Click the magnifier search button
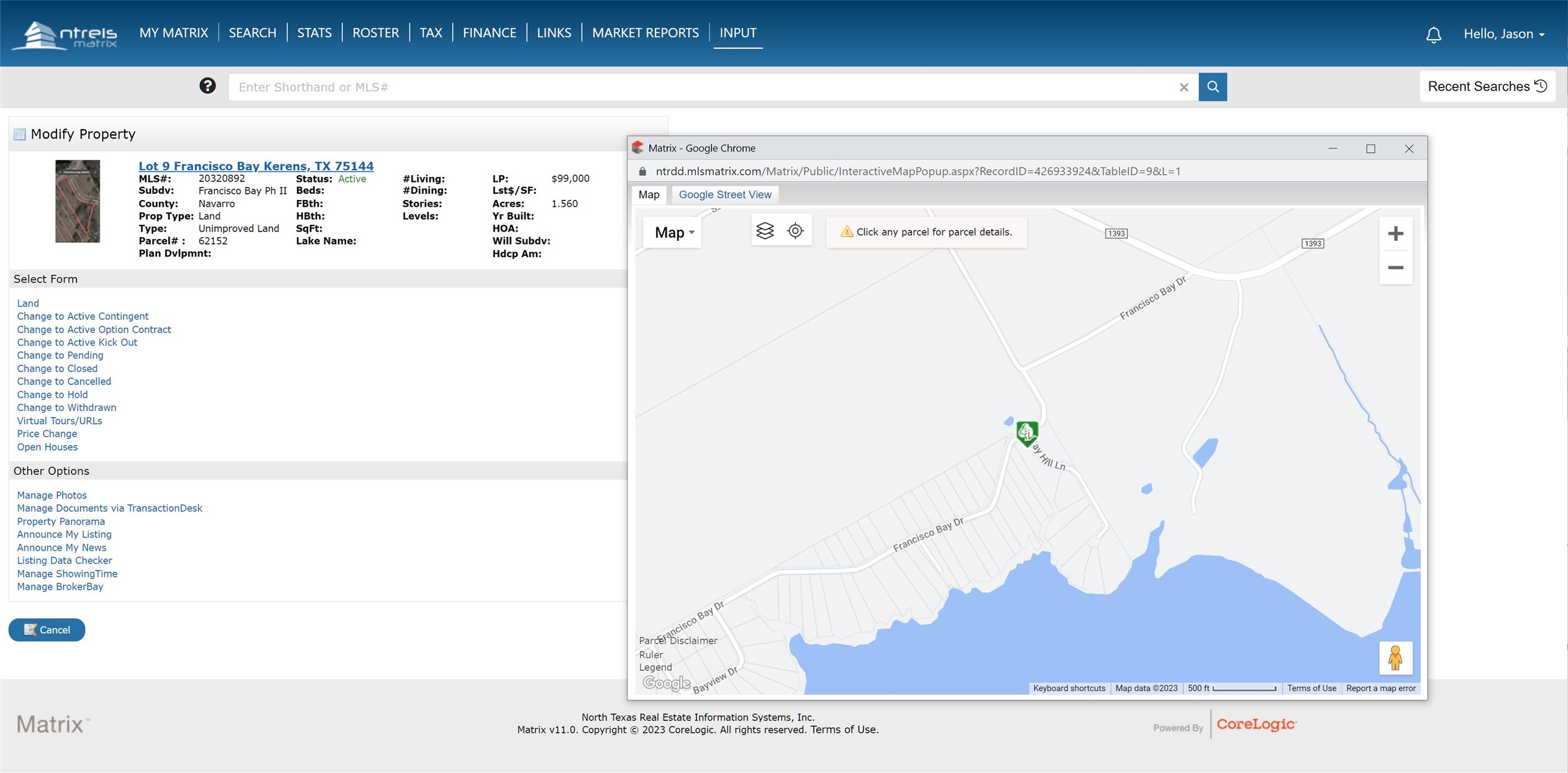The height and width of the screenshot is (773, 1568). 1213,87
